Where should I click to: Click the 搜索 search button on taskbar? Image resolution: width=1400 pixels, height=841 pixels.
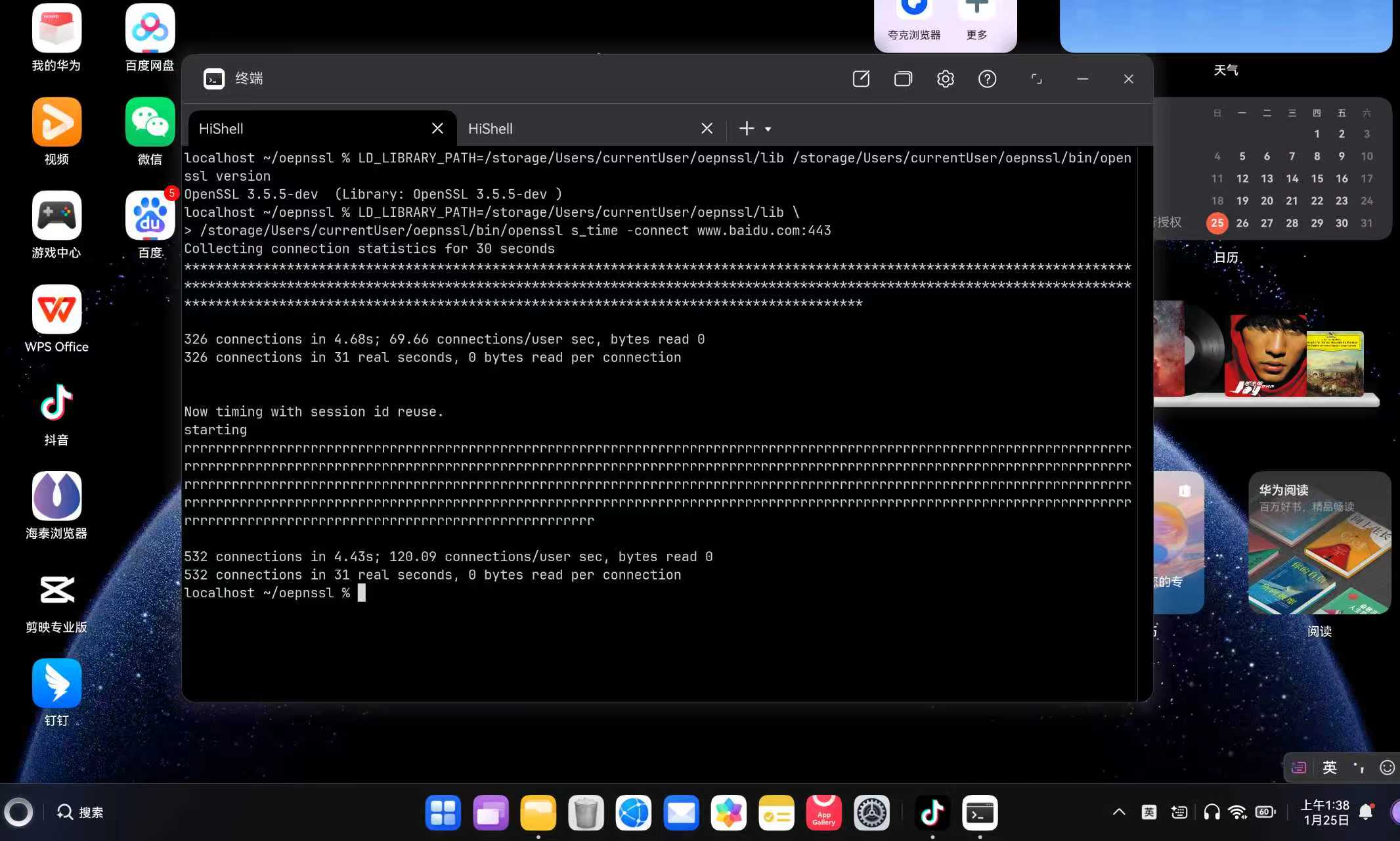pyautogui.click(x=80, y=813)
